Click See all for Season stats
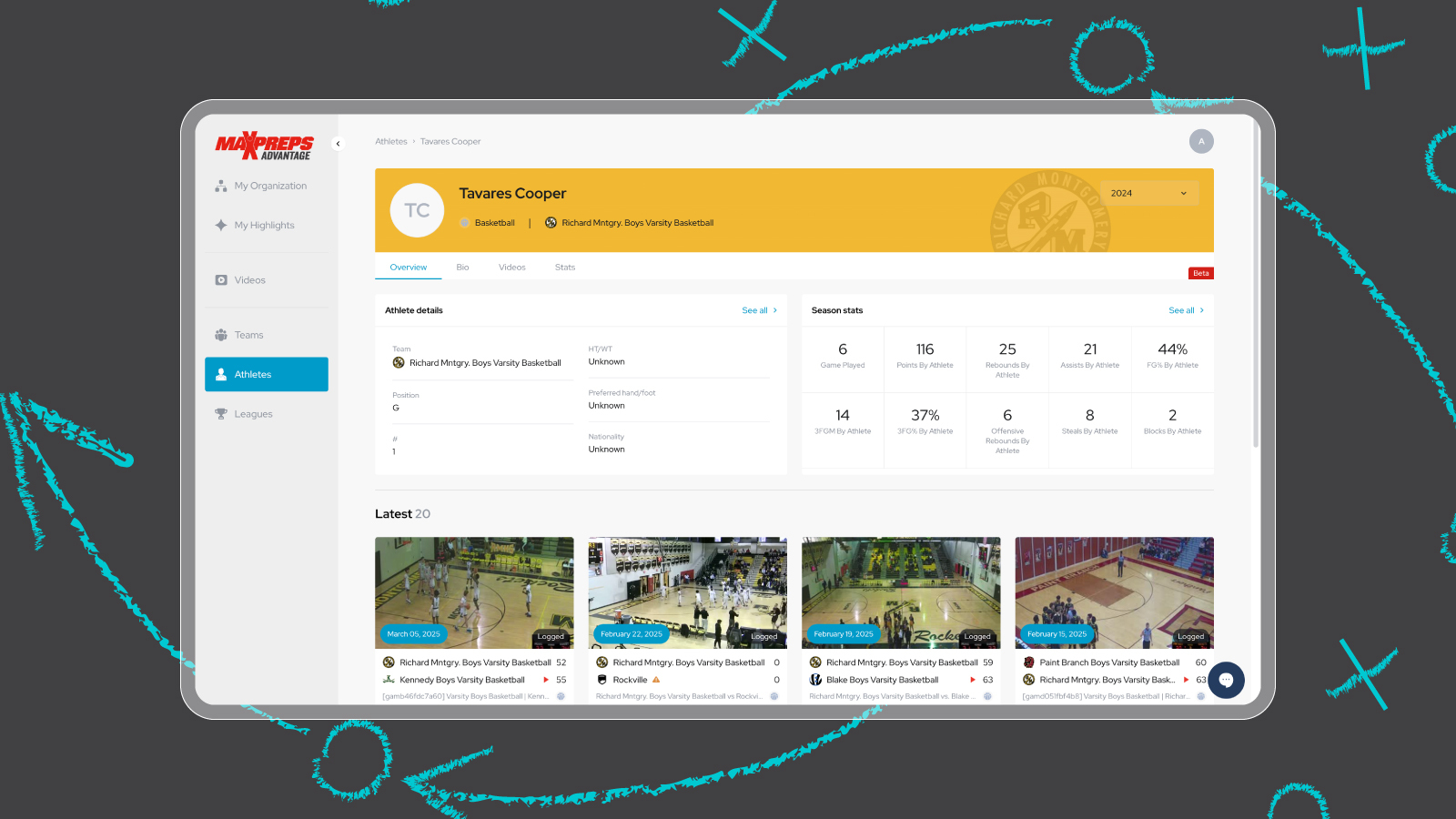 (1186, 310)
